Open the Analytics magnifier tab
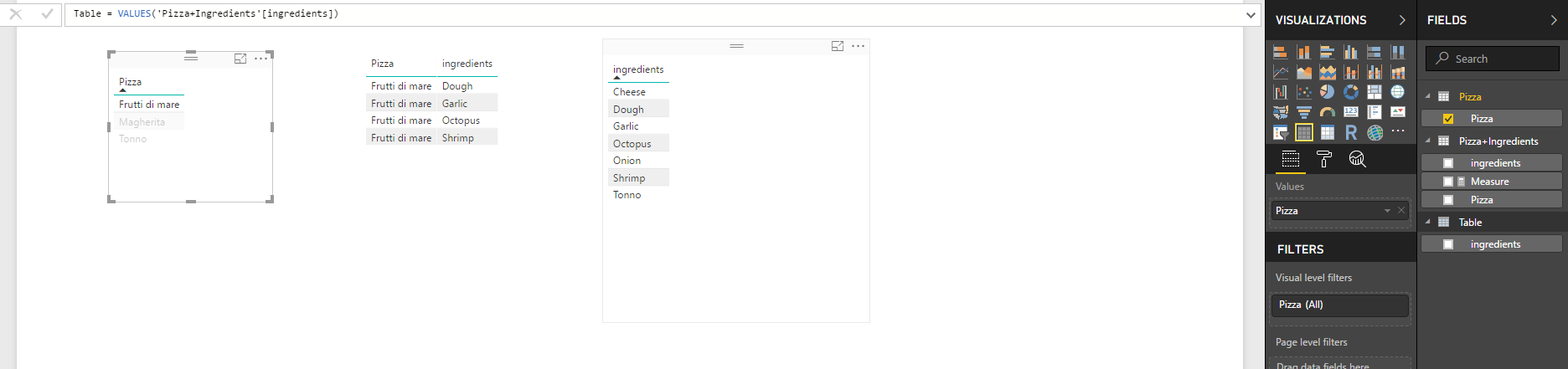1568x369 pixels. [1358, 159]
